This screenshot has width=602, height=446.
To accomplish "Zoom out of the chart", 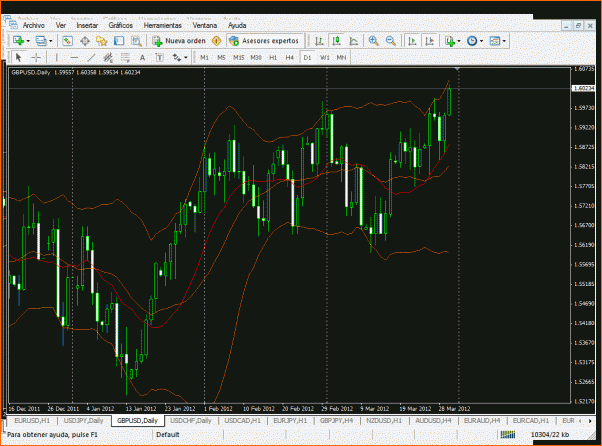I will [391, 41].
